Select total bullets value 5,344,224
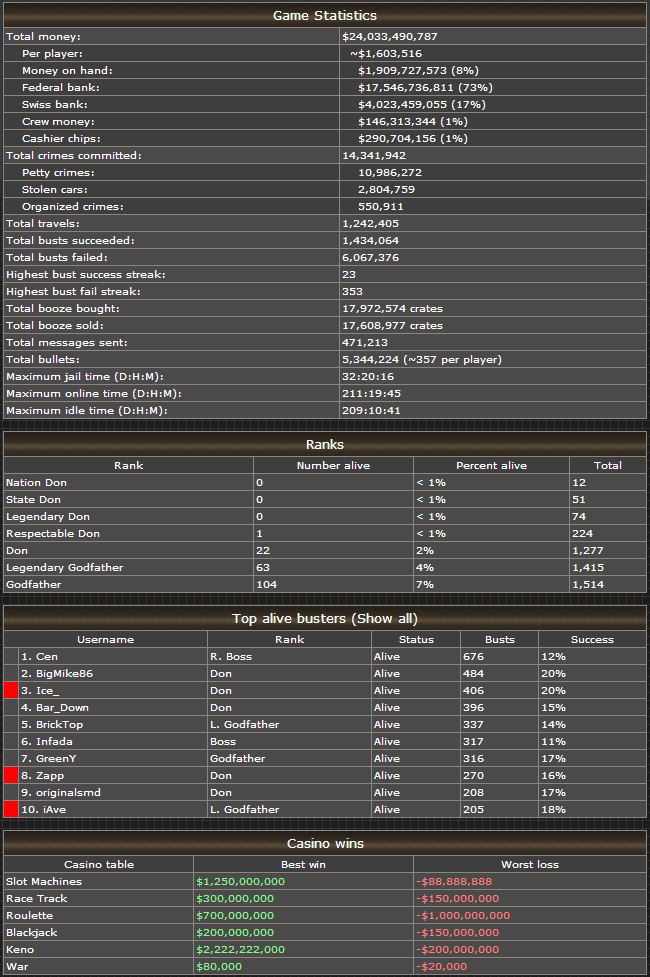The image size is (650, 977). [x=370, y=360]
